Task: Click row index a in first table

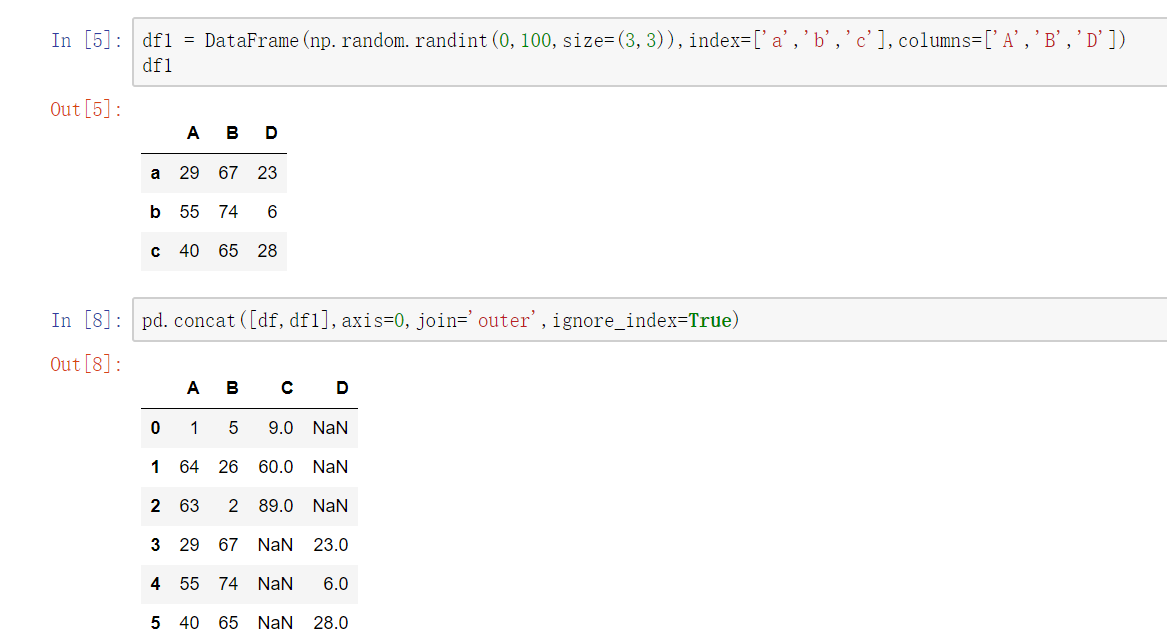Action: click(155, 173)
